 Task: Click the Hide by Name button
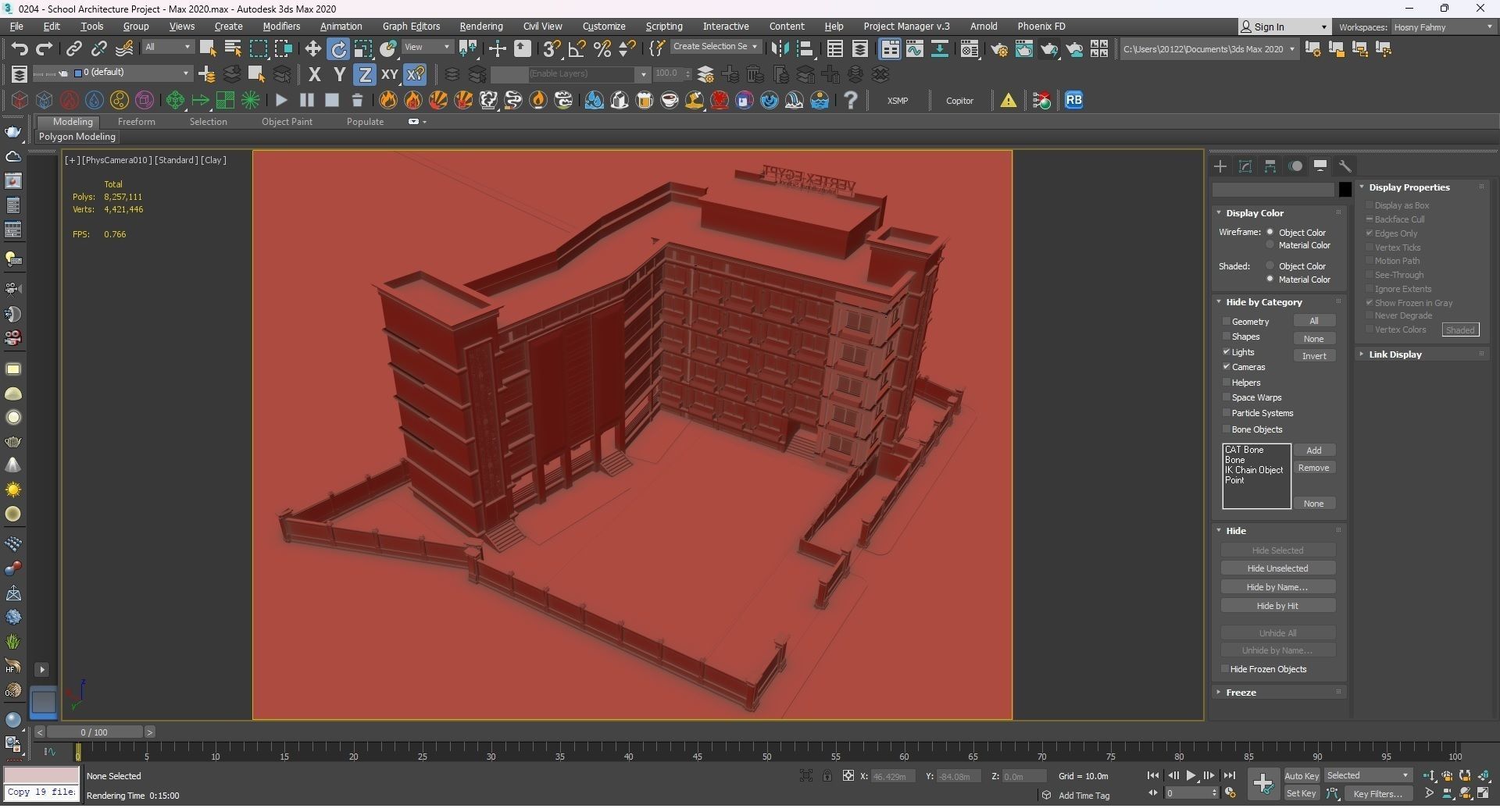(x=1277, y=587)
